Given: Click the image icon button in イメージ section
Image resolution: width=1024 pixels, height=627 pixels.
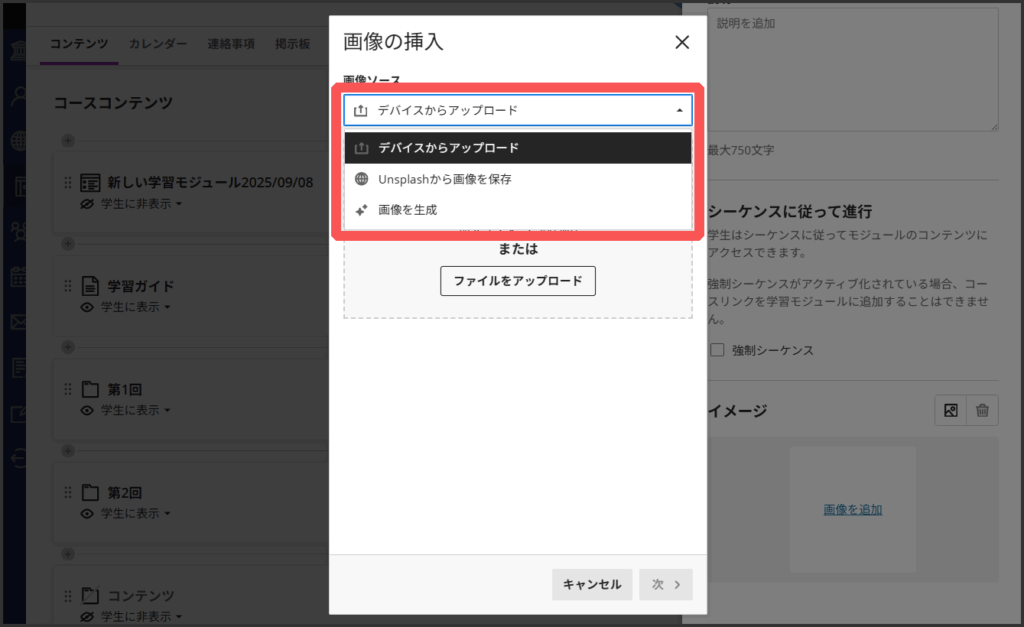Looking at the screenshot, I should pos(950,410).
